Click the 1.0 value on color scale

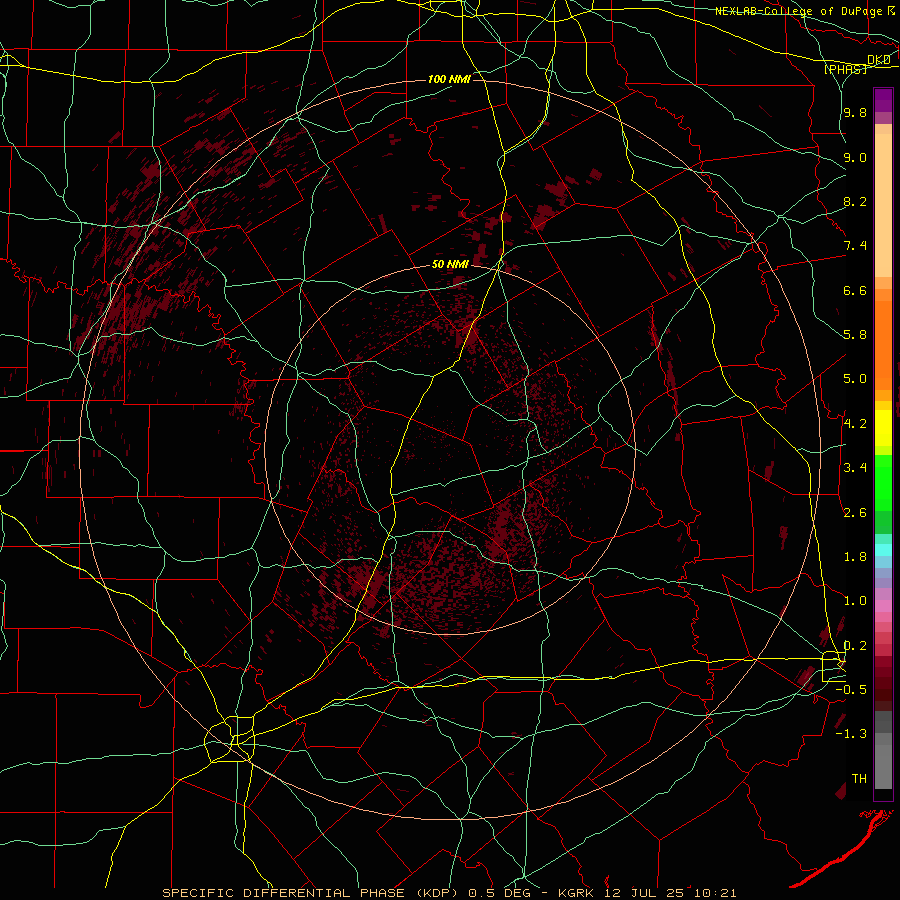click(855, 601)
